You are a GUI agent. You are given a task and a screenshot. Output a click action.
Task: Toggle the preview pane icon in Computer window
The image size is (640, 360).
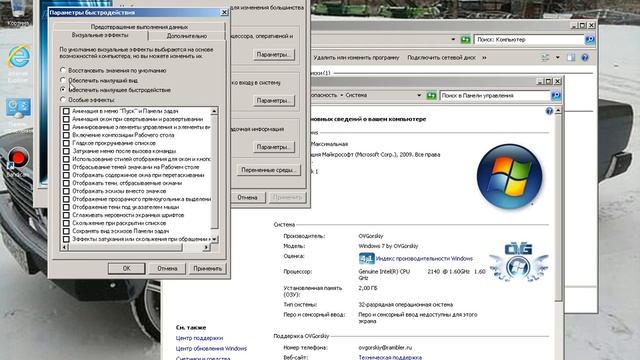(571, 58)
